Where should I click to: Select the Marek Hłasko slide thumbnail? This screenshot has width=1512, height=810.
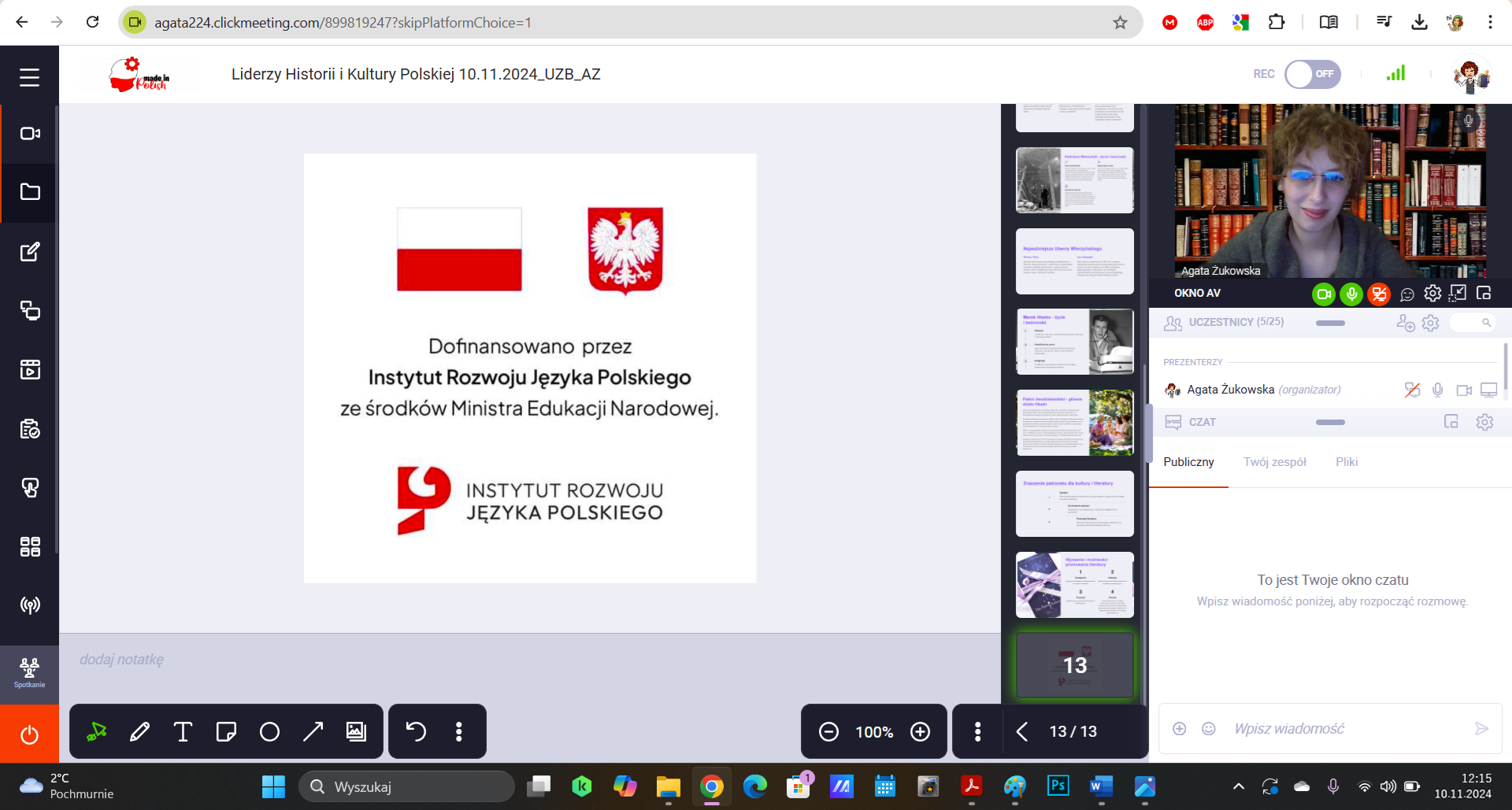click(x=1075, y=342)
